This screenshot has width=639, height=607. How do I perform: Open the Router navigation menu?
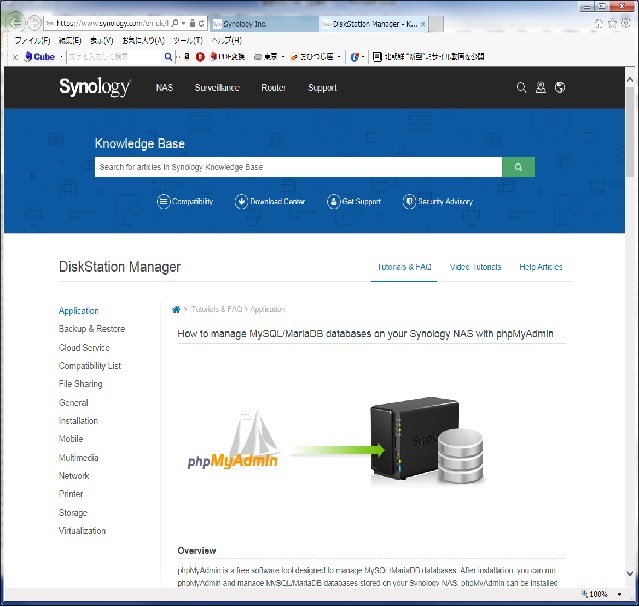coord(273,88)
